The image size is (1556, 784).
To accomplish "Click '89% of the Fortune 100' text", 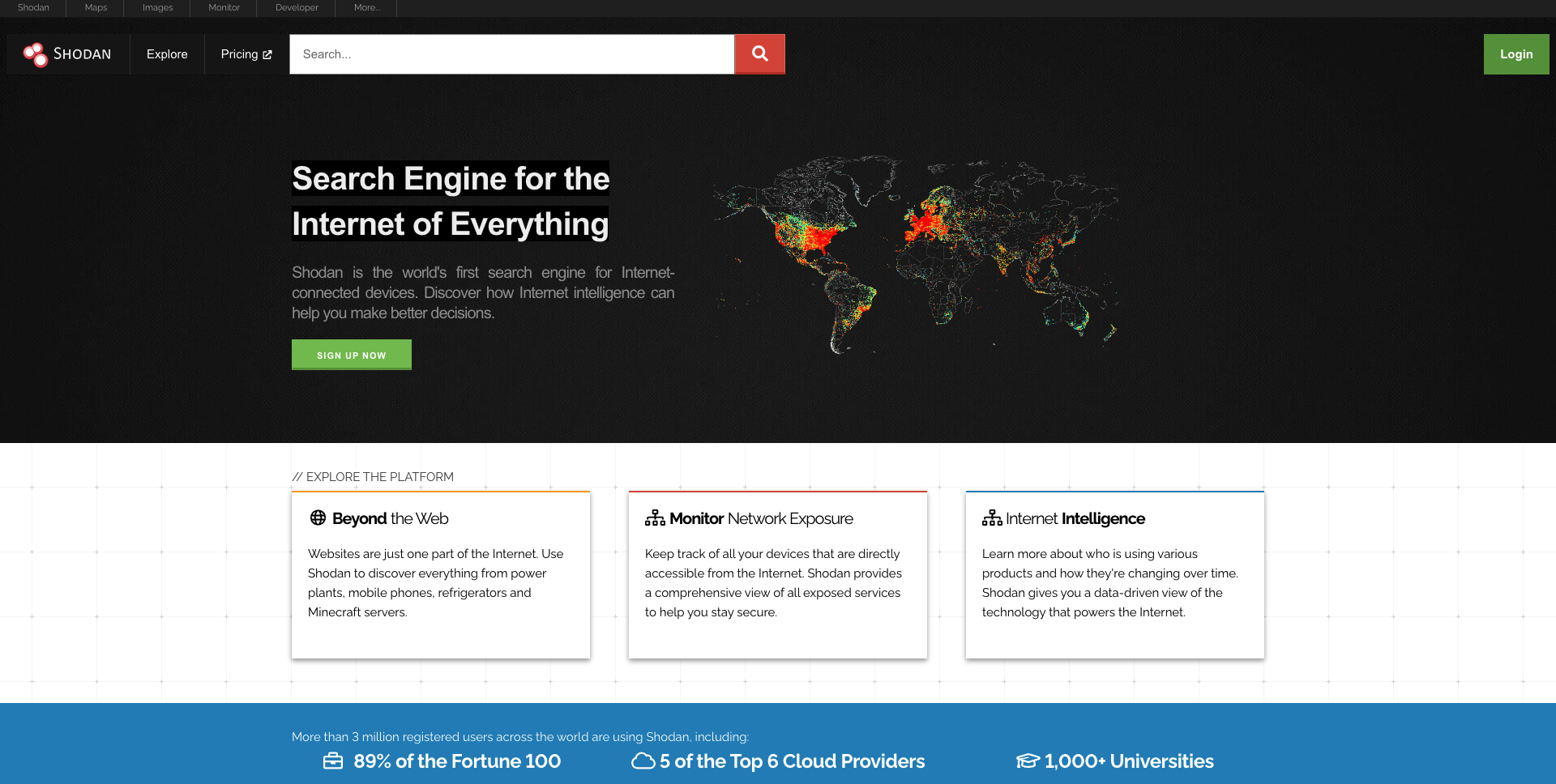I will (457, 761).
